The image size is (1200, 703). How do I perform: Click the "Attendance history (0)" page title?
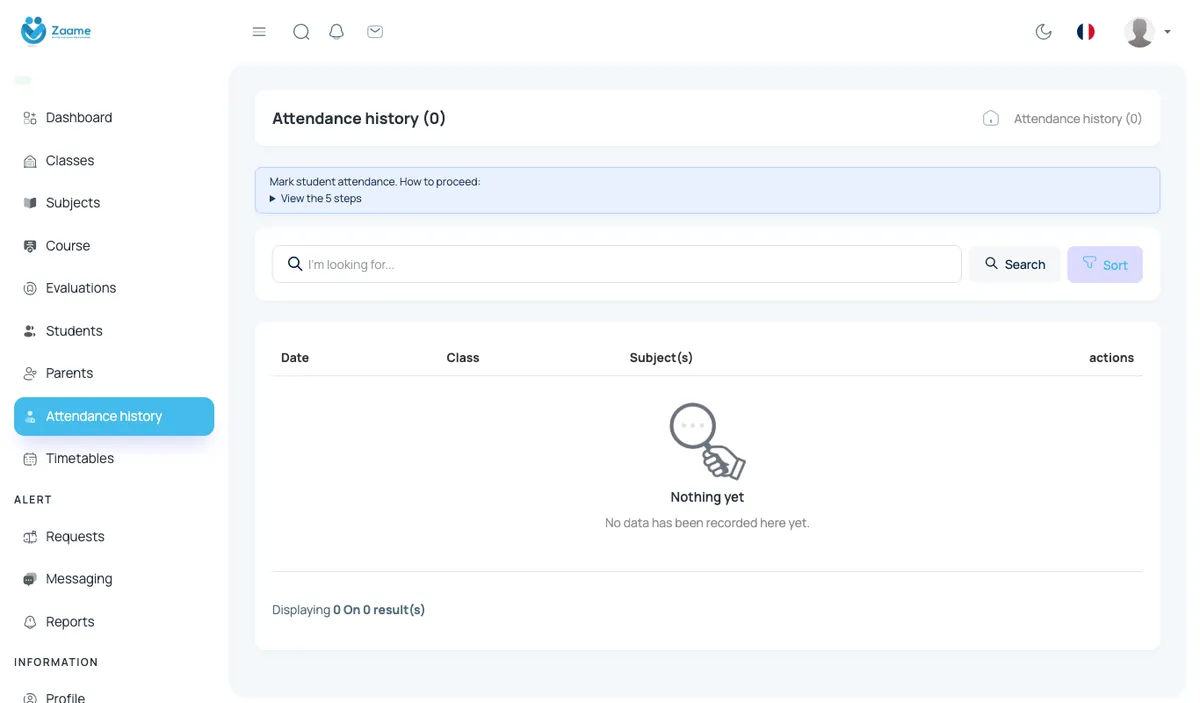[x=359, y=118]
